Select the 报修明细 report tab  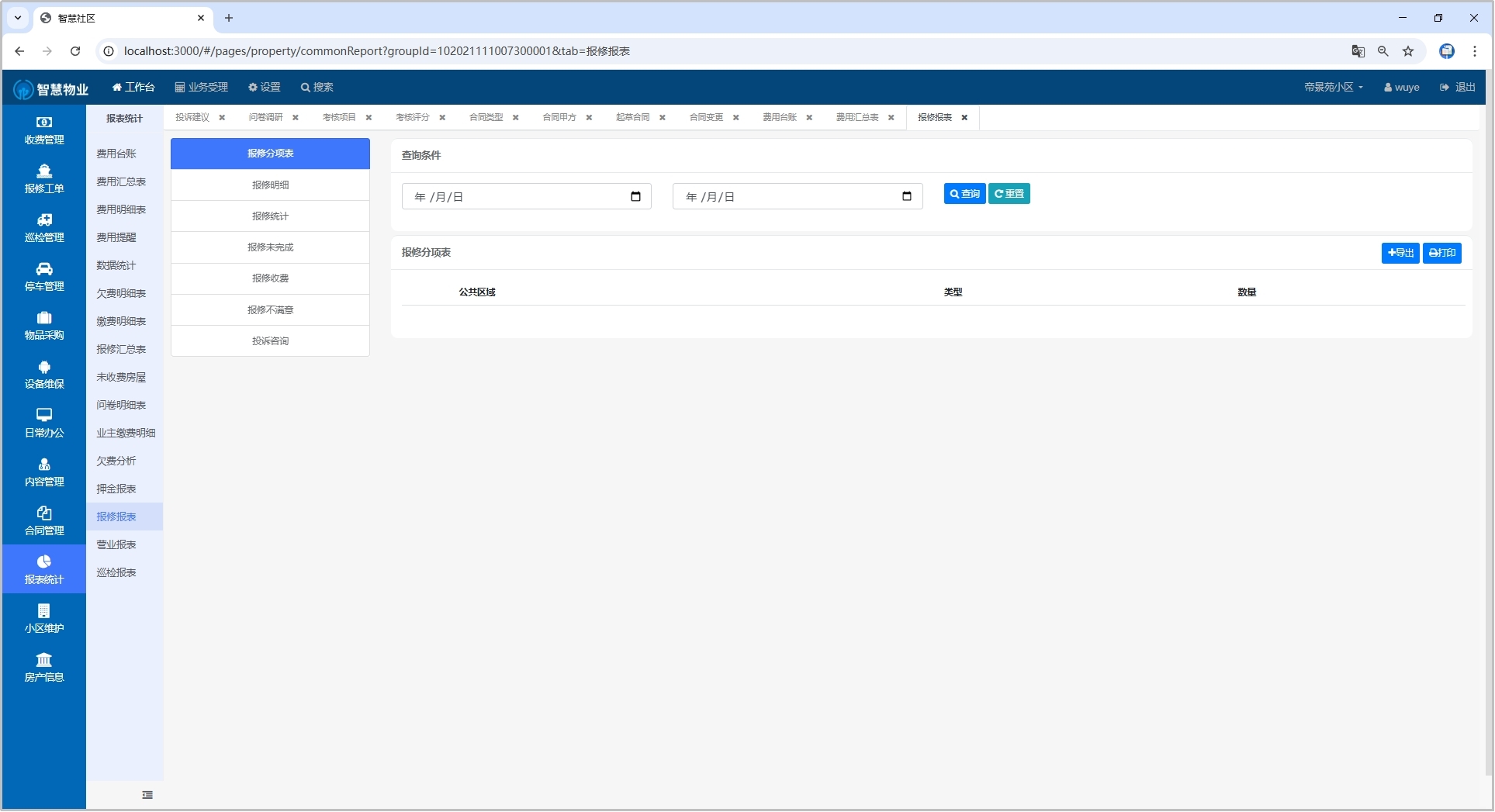pyautogui.click(x=270, y=185)
